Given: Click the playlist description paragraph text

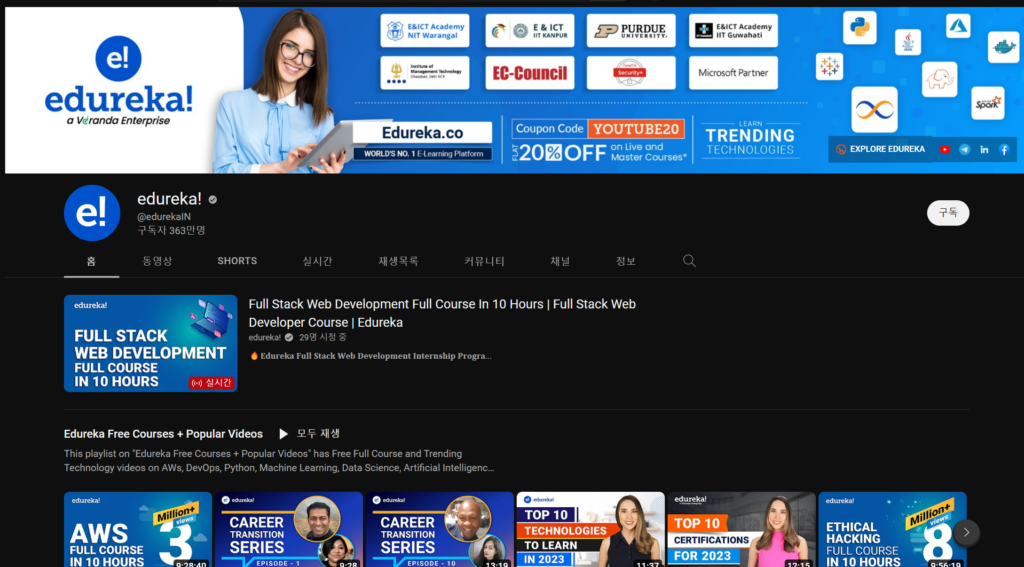Looking at the screenshot, I should [279, 461].
